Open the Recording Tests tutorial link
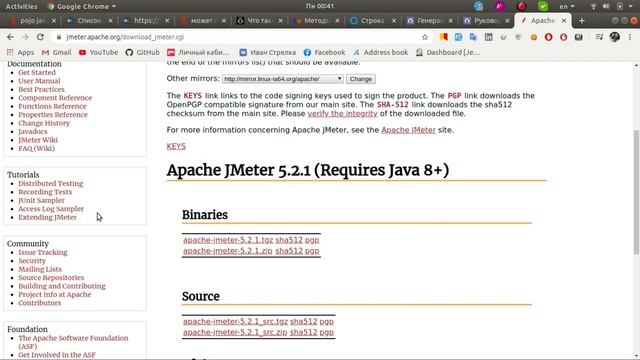Image resolution: width=640 pixels, height=360 pixels. (45, 192)
